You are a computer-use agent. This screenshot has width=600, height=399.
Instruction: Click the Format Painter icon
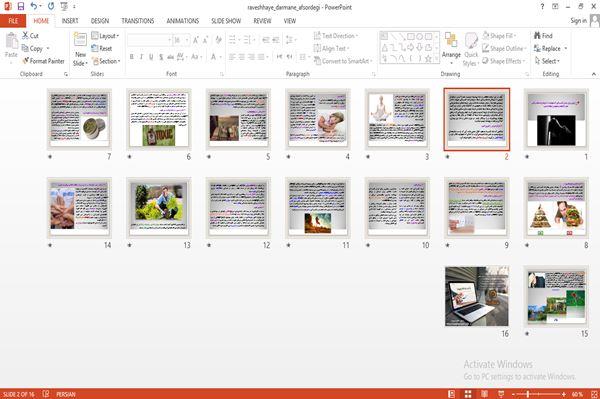[x=26, y=61]
